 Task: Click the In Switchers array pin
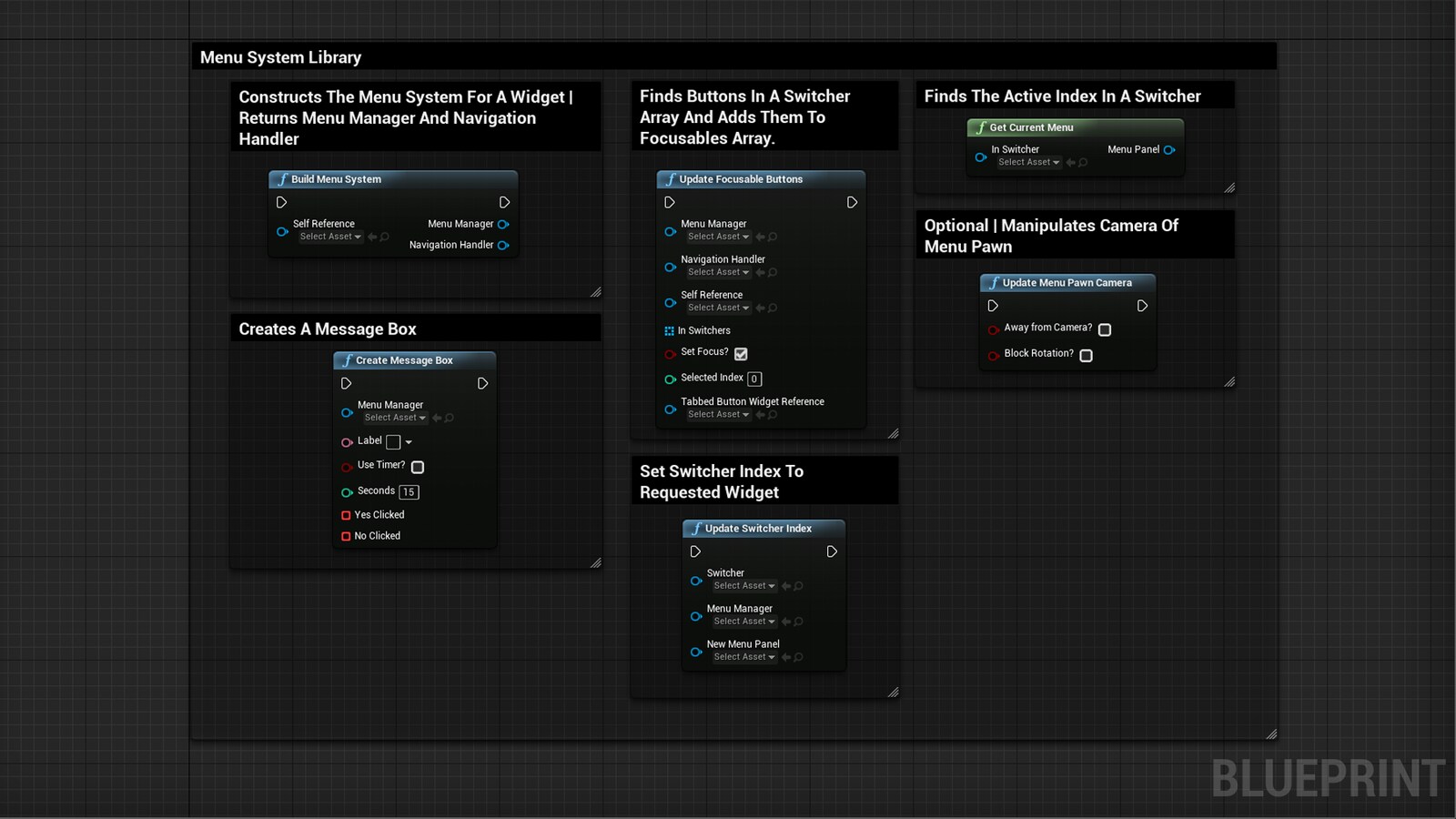669,331
